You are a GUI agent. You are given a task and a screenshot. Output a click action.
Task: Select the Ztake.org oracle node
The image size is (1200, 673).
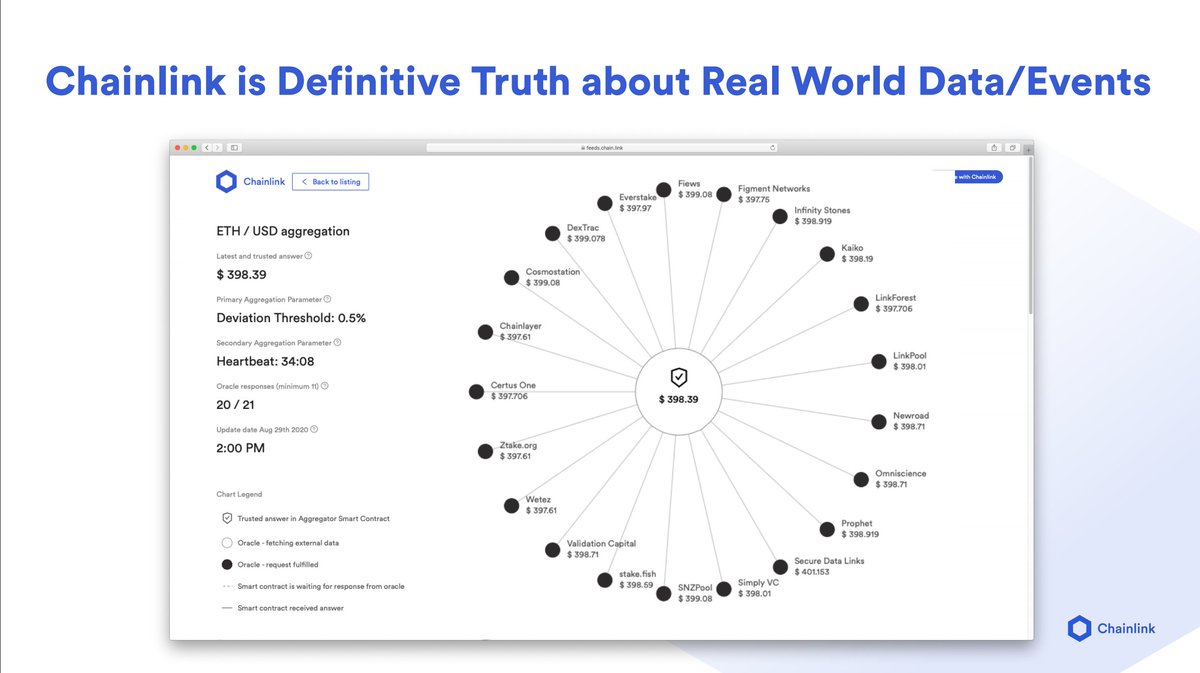(x=484, y=451)
